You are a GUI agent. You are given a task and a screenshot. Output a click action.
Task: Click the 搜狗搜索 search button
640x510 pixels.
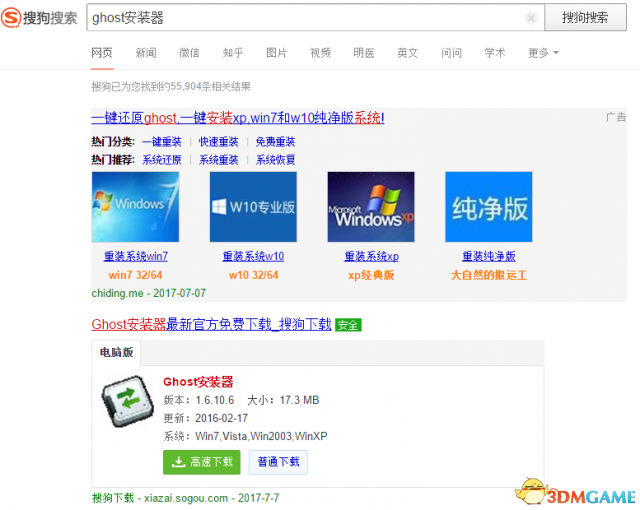point(585,18)
